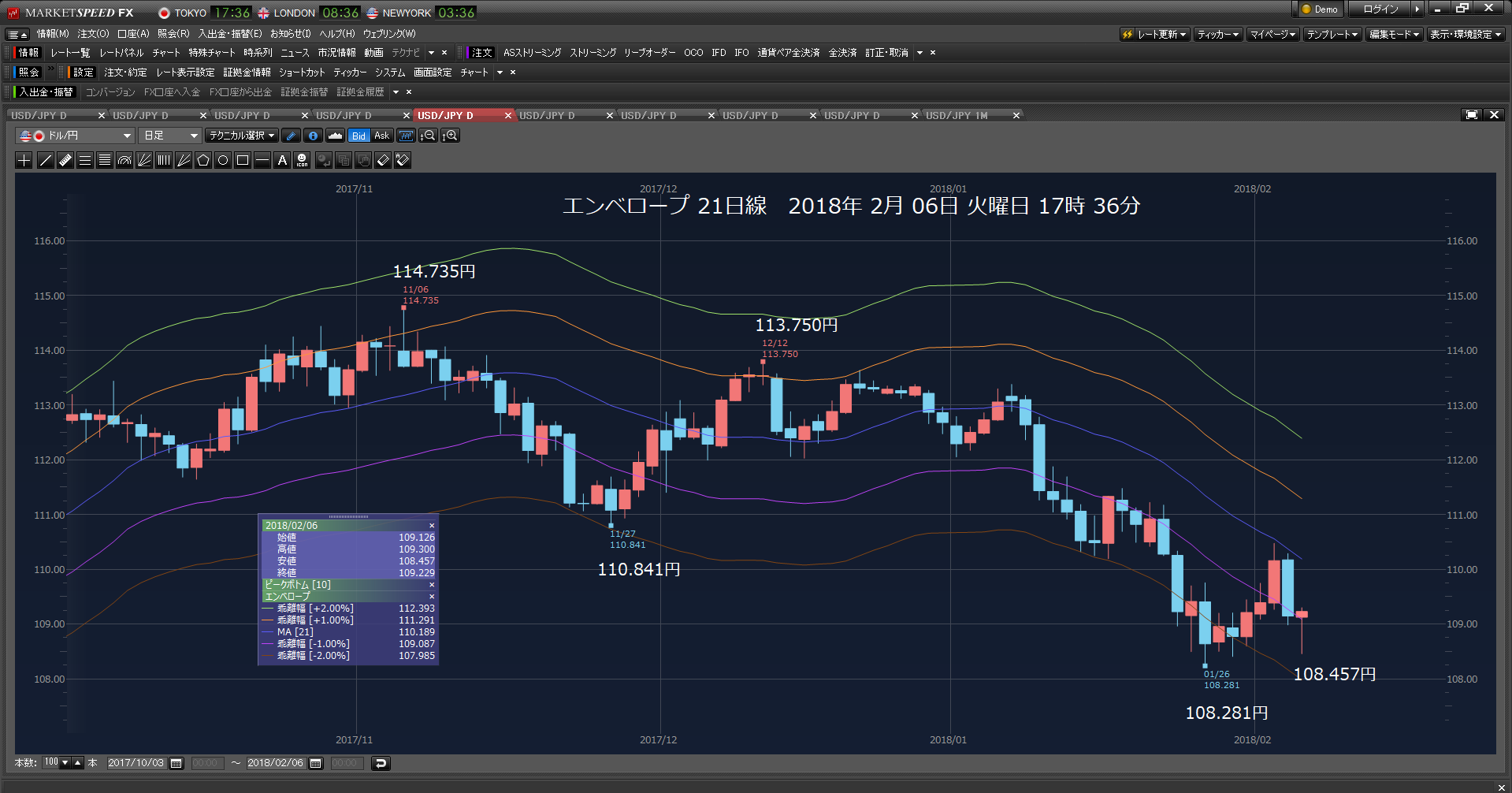Click the blue info circle icon
The image size is (1512, 793).
pyautogui.click(x=313, y=136)
